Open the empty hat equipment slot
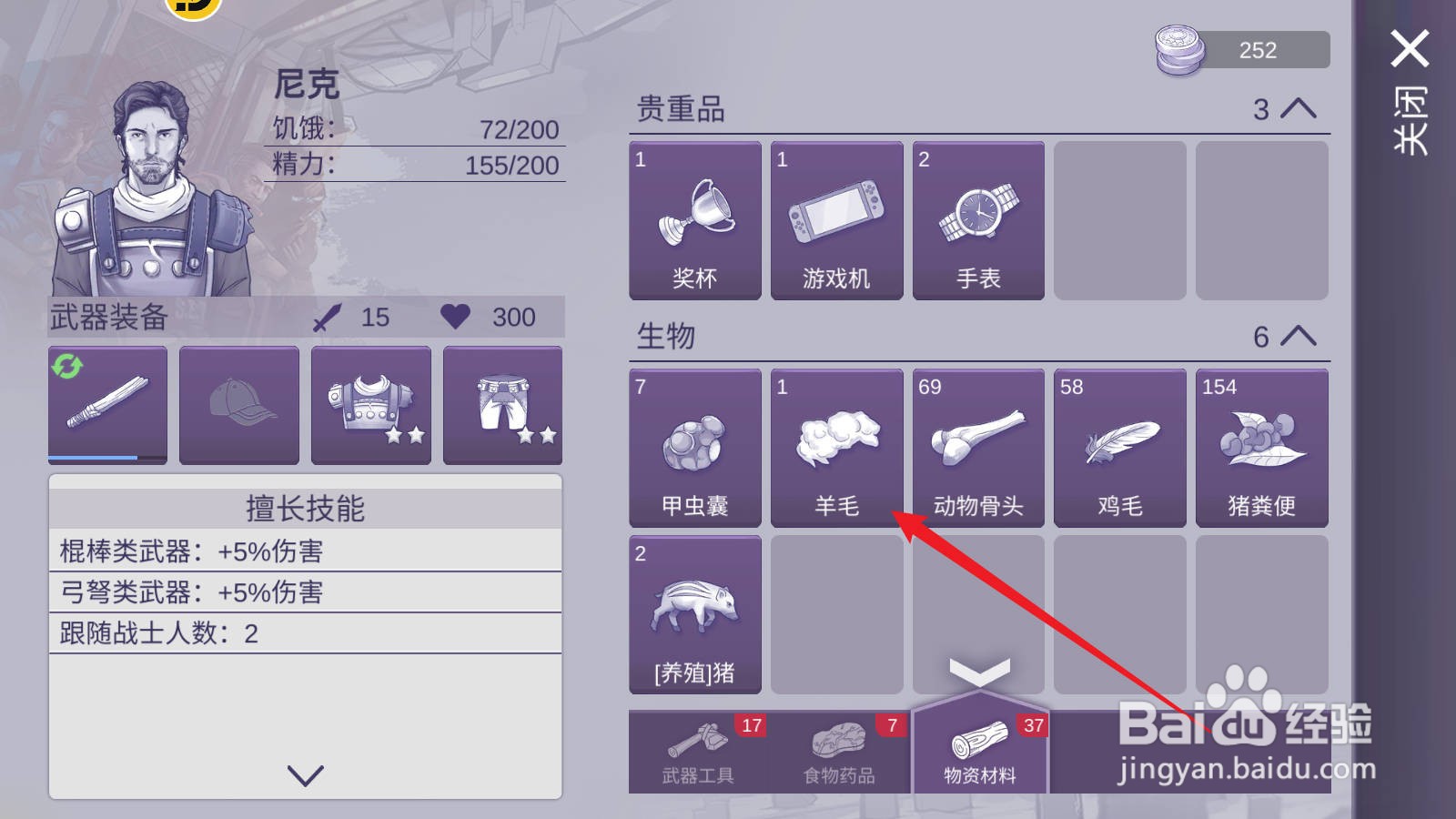Screen dimensions: 1456x819 [x=239, y=405]
